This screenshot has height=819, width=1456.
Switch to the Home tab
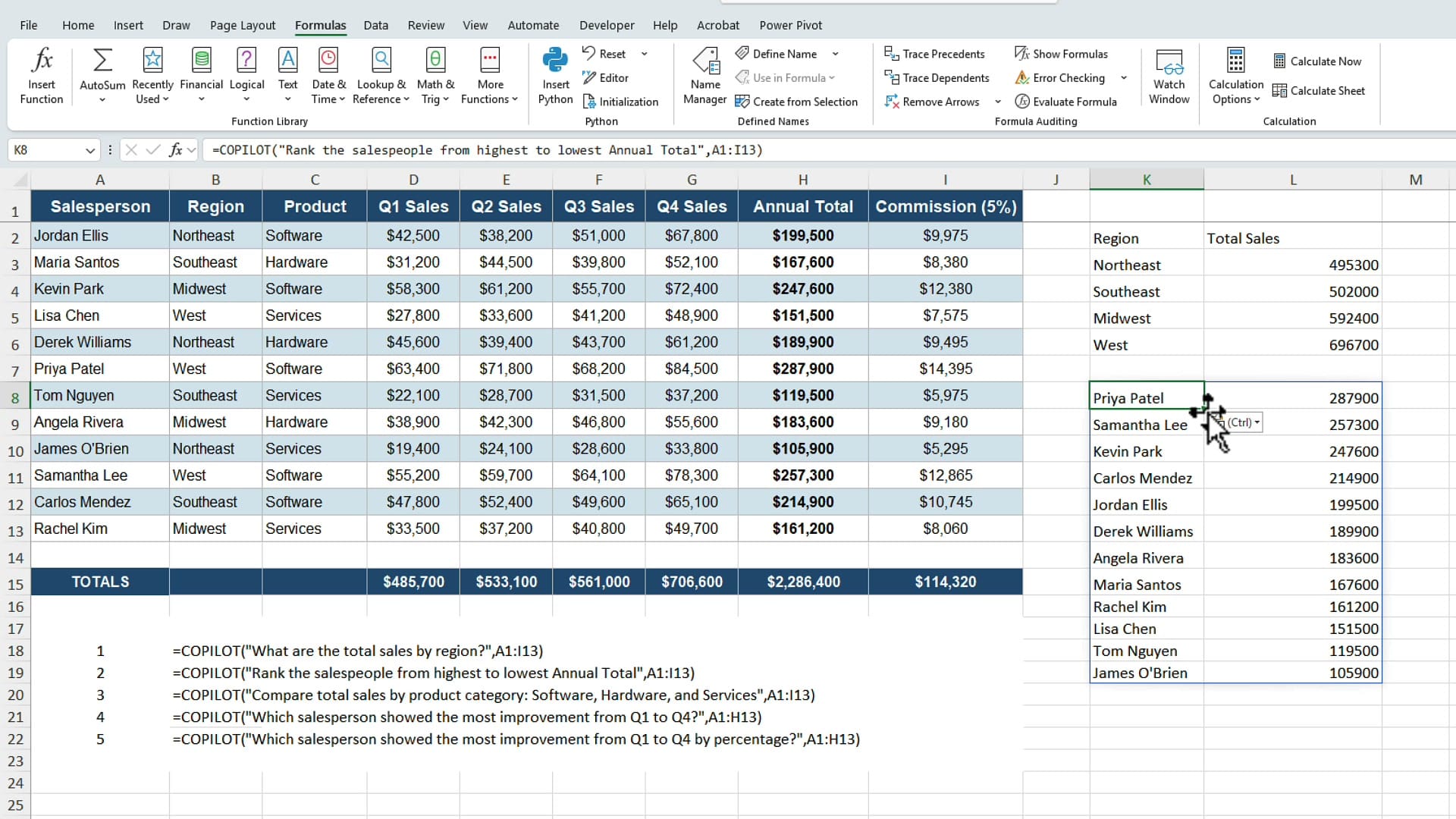coord(78,25)
